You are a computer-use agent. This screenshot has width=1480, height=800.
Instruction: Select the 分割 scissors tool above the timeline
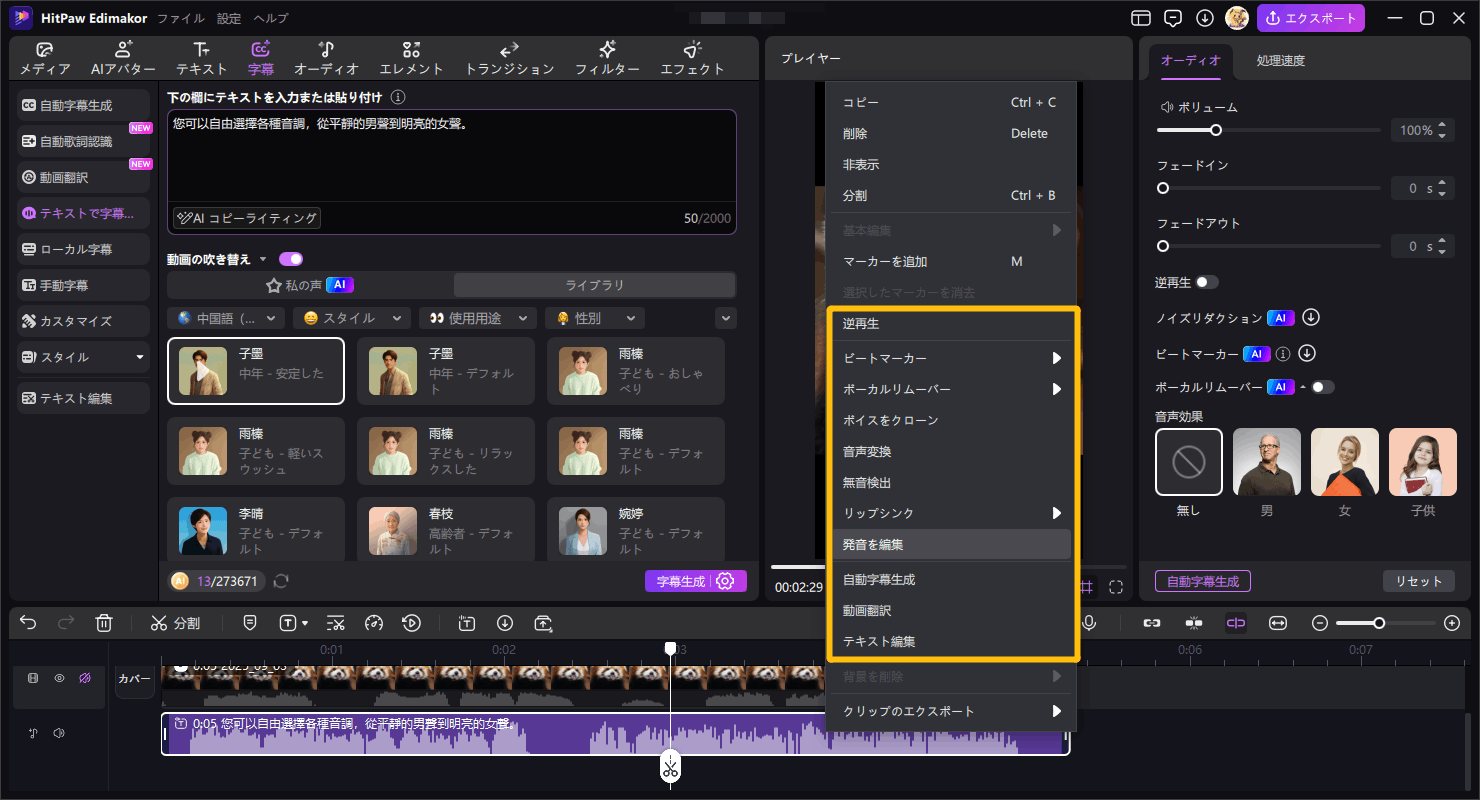[x=175, y=623]
